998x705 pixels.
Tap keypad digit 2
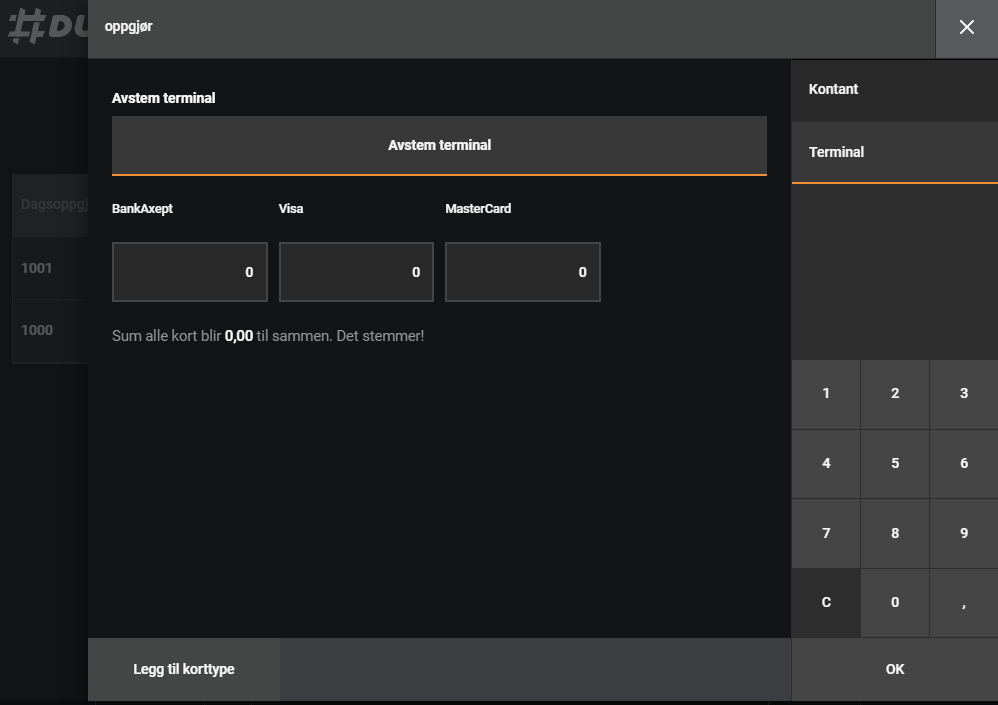pyautogui.click(x=895, y=394)
